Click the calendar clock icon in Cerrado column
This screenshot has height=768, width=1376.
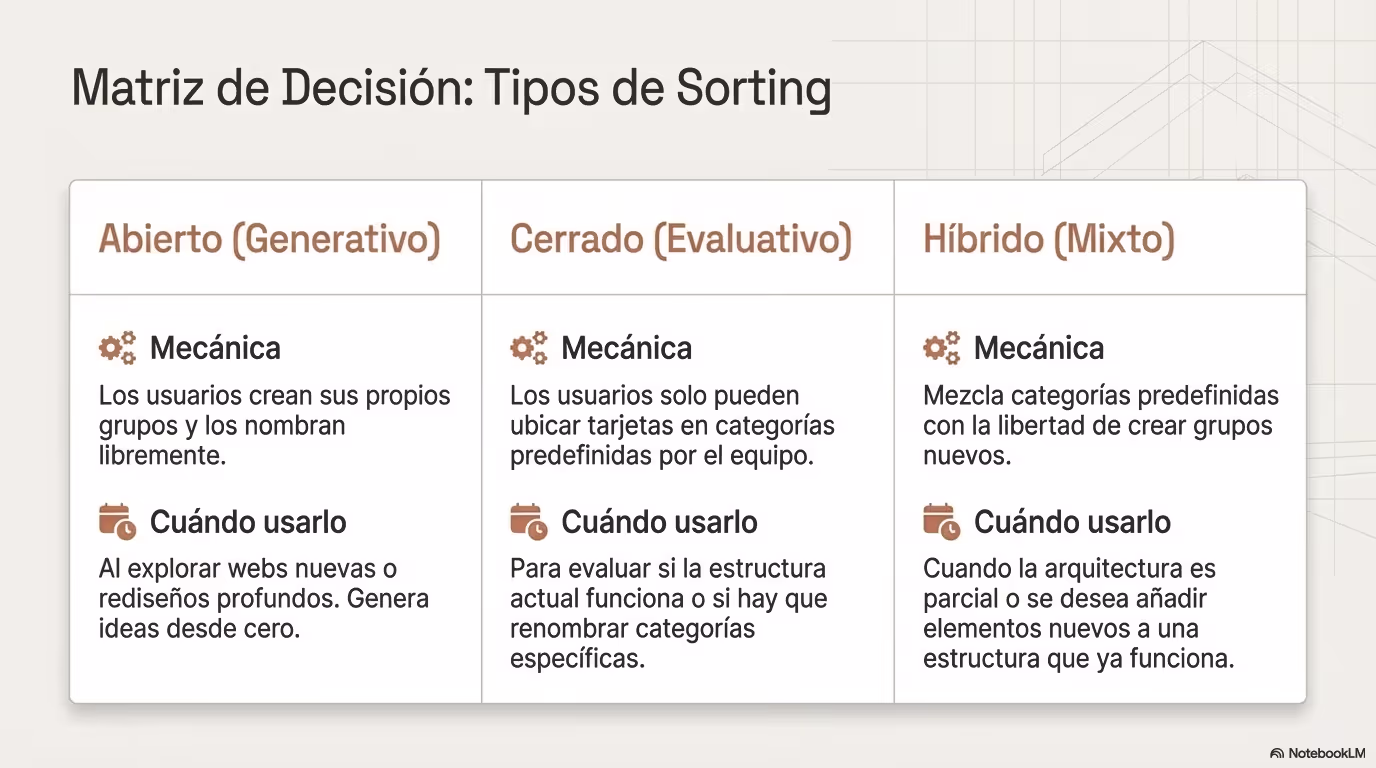(529, 522)
